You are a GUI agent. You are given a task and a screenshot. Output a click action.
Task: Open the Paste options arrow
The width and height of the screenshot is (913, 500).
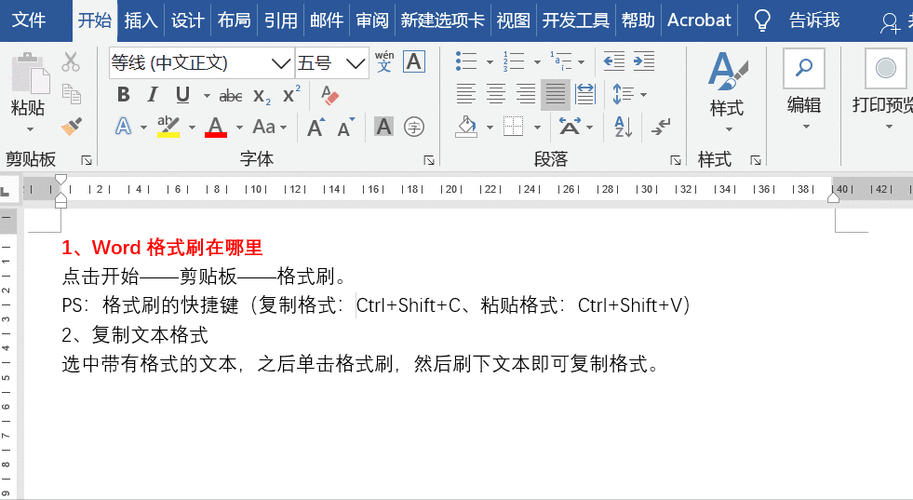point(30,129)
